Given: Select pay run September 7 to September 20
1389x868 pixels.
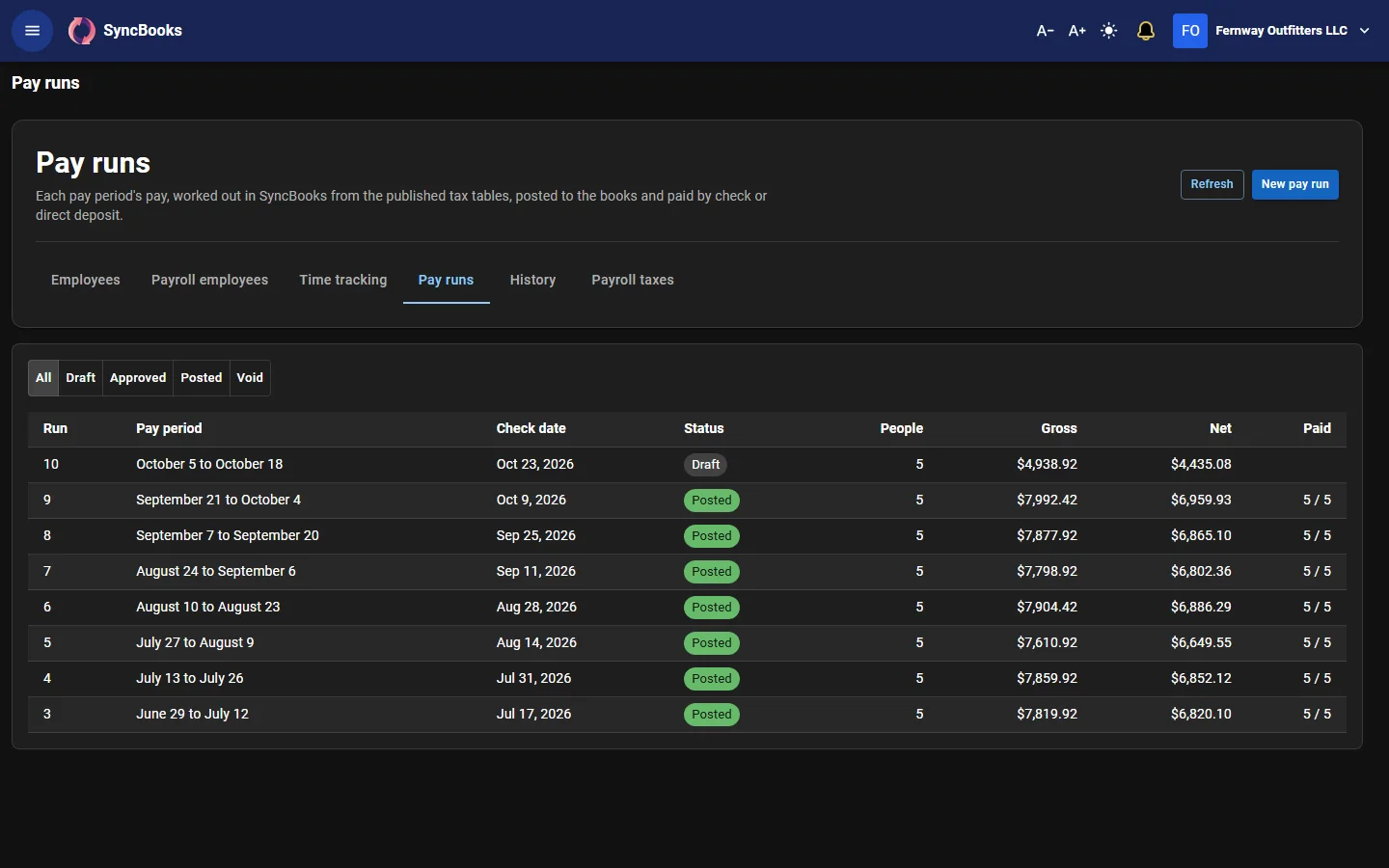Looking at the screenshot, I should (687, 536).
